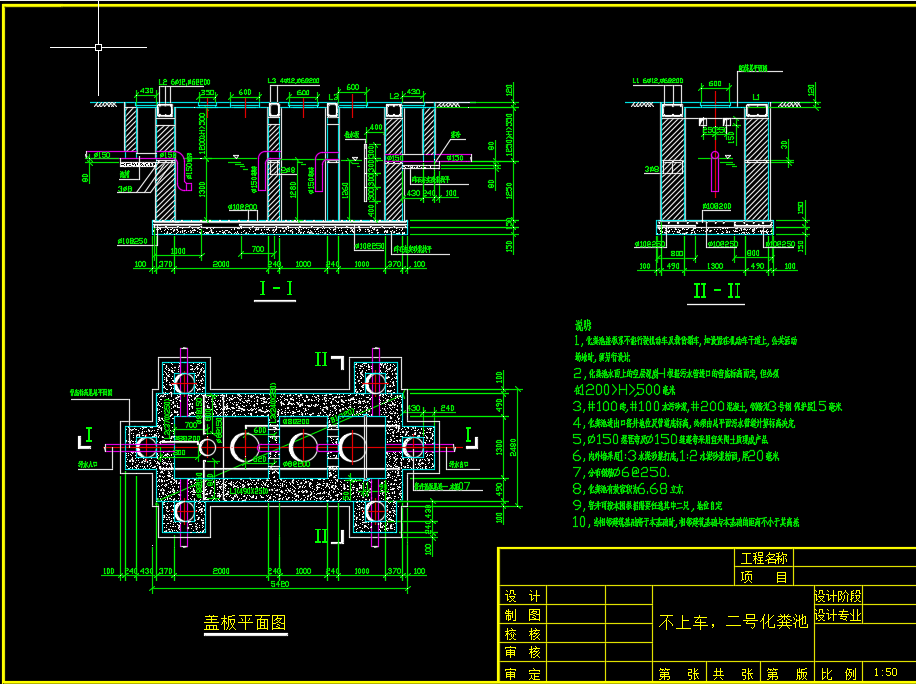Image resolution: width=916 pixels, height=684 pixels.
Task: Select the "审 定" title block label
Action: 522,675
